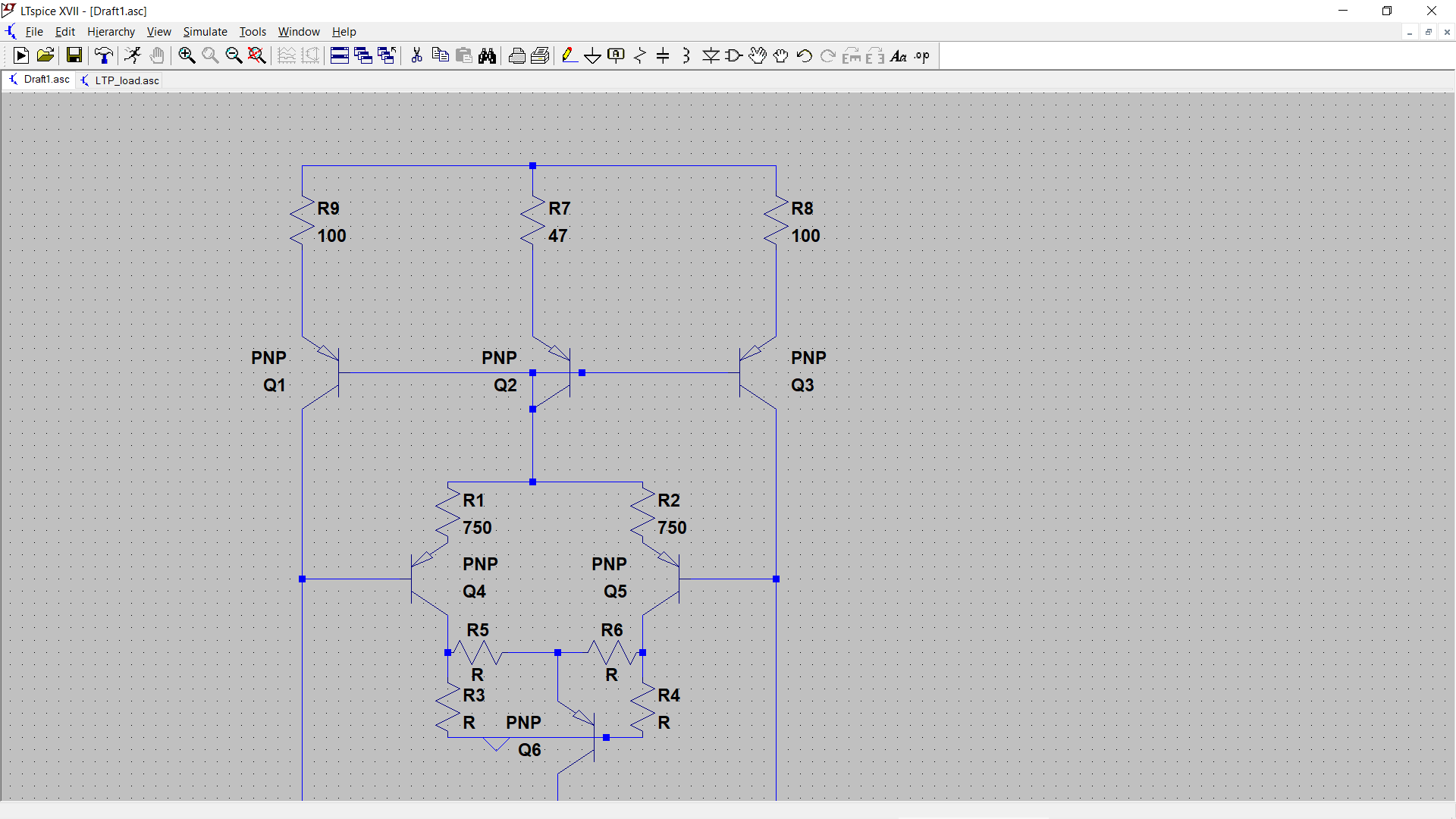Click the Halt simulation hand icon
This screenshot has height=819, width=1456.
157,55
